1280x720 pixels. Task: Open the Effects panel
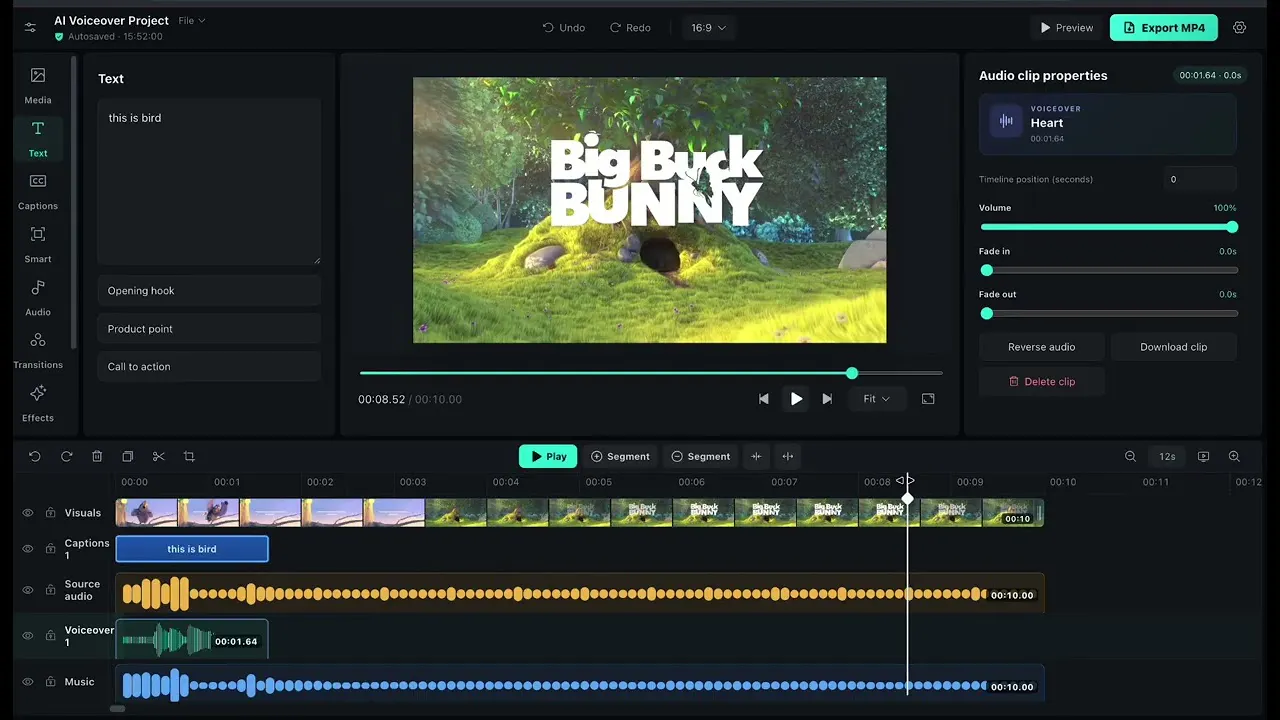point(38,404)
